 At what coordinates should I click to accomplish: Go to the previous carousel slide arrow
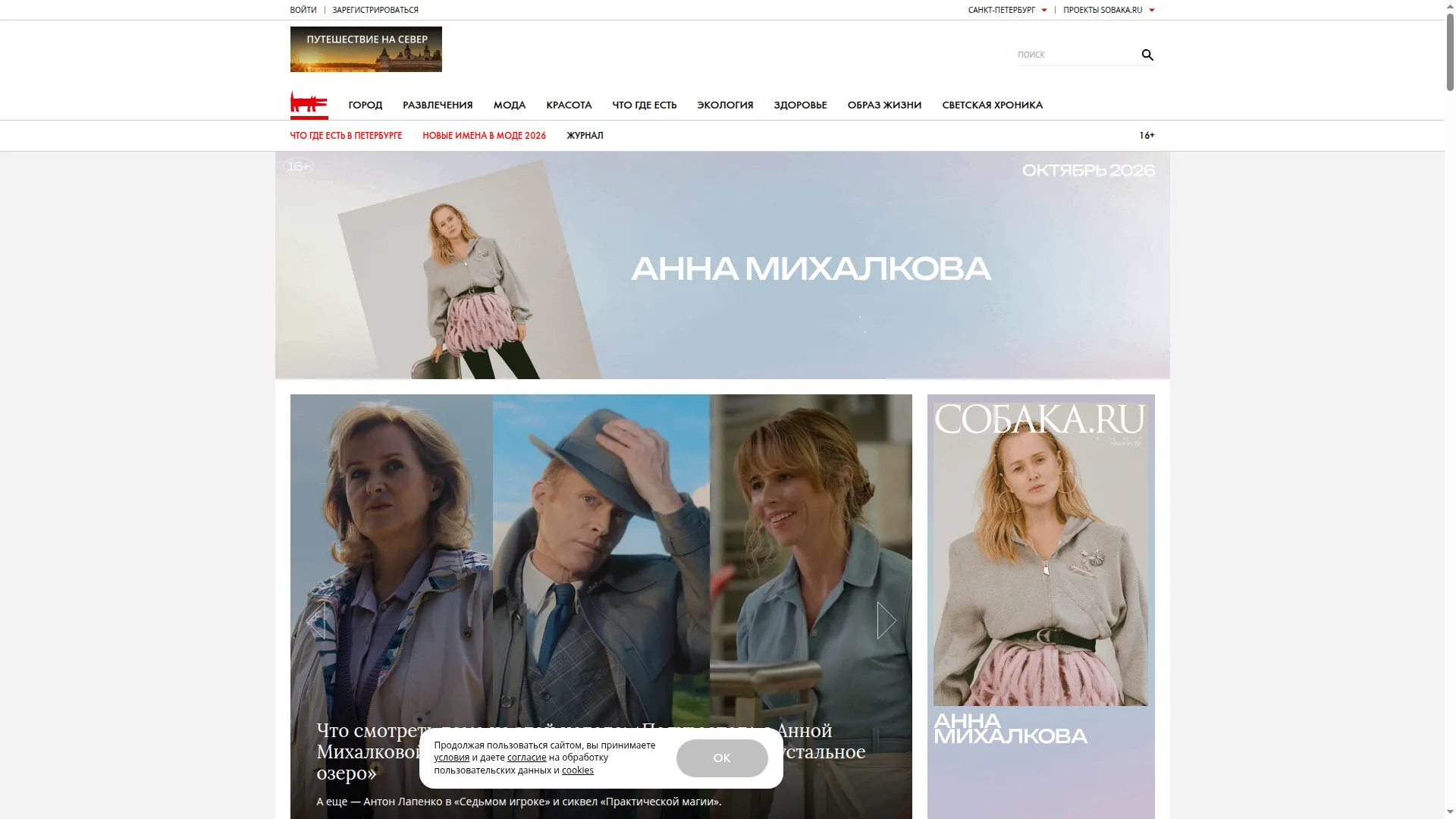[x=315, y=620]
